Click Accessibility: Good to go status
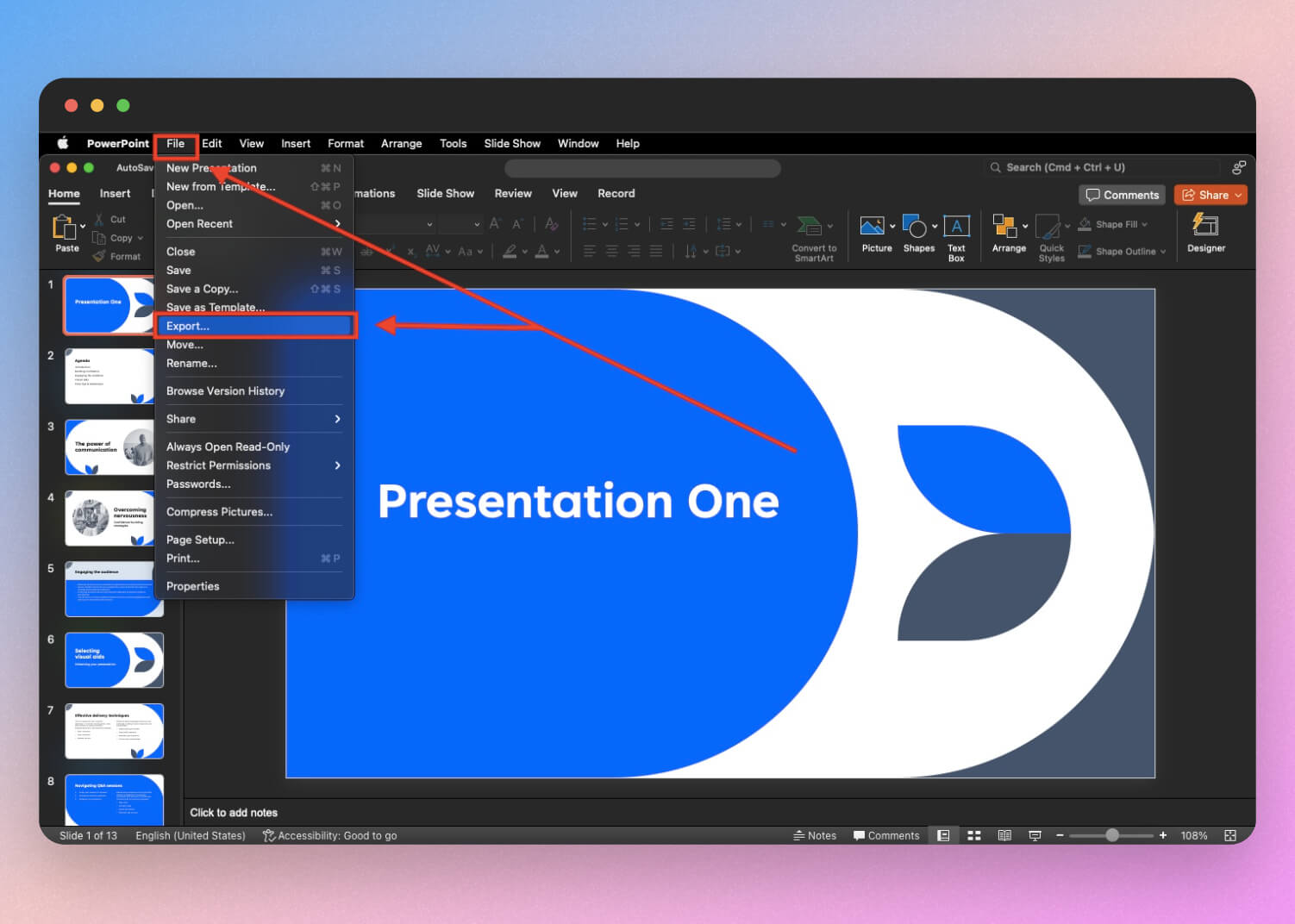 coord(330,835)
